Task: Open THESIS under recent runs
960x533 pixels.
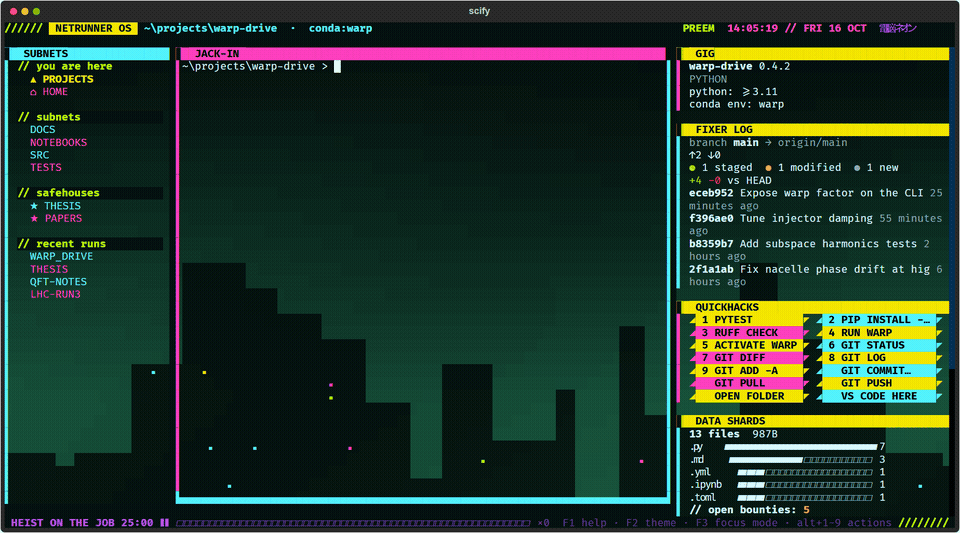Action: 48,269
